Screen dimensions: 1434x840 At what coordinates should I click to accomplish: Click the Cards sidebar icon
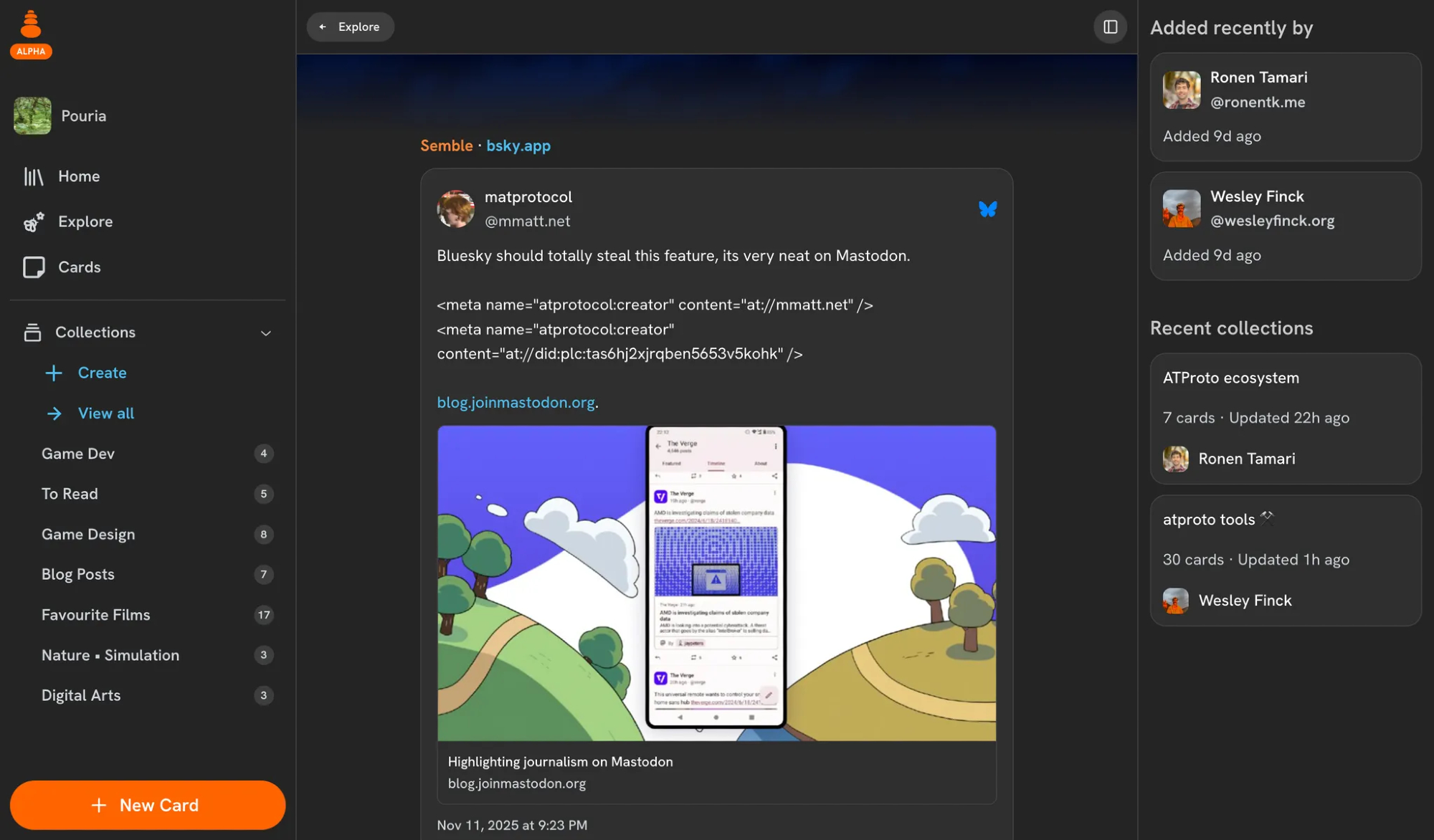pyautogui.click(x=34, y=267)
